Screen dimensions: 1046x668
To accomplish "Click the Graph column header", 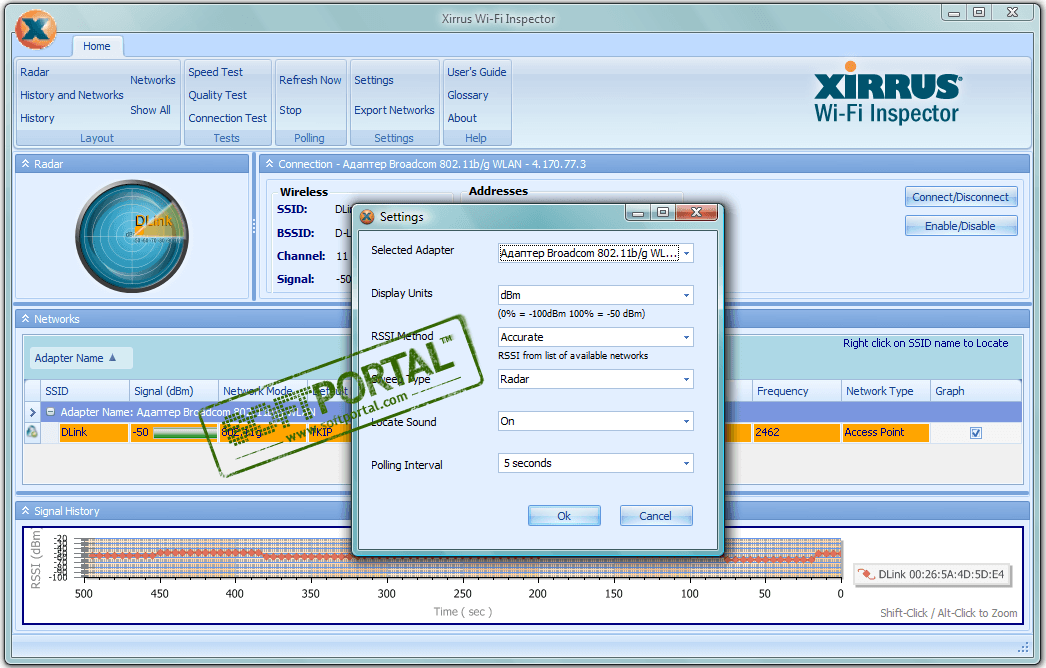I will click(x=975, y=391).
